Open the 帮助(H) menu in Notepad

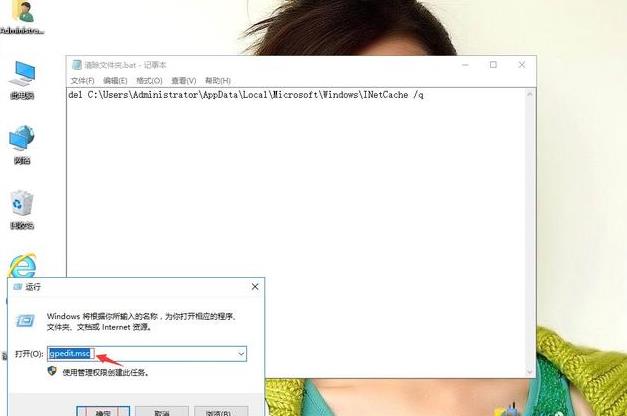pyautogui.click(x=217, y=80)
